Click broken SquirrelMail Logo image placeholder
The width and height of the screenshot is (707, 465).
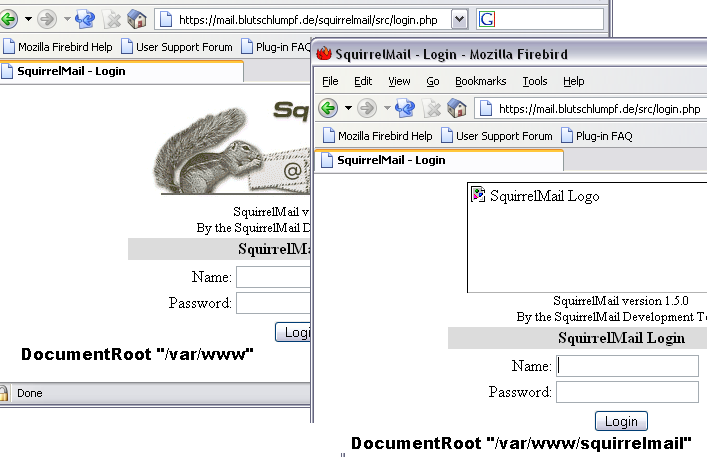tap(587, 238)
